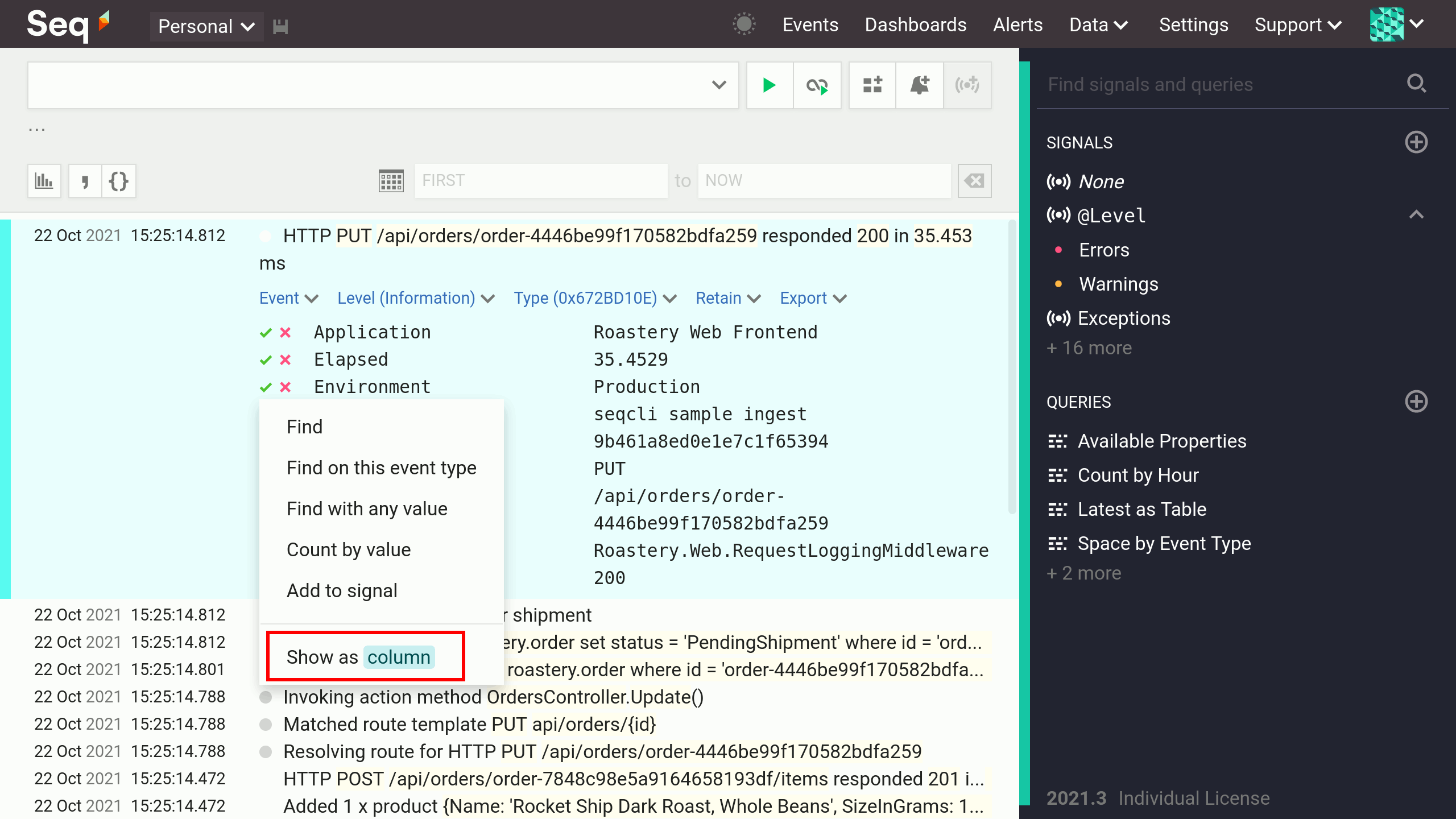Open the Count by Hour query
1456x819 pixels.
pos(1123,475)
